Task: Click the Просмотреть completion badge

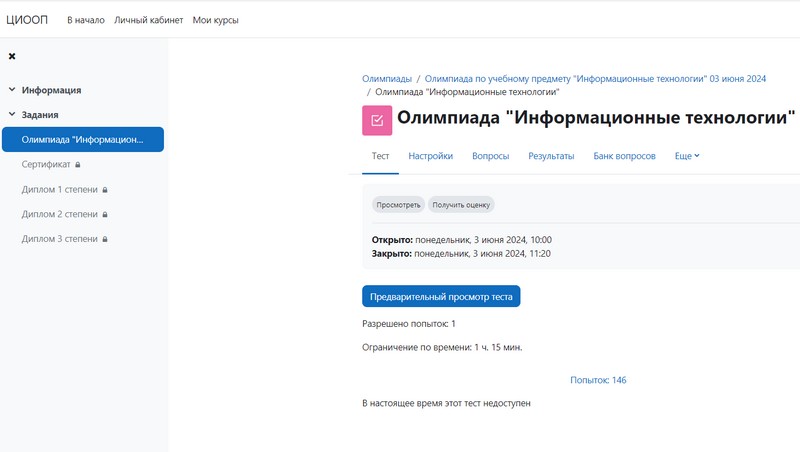Action: (x=398, y=205)
